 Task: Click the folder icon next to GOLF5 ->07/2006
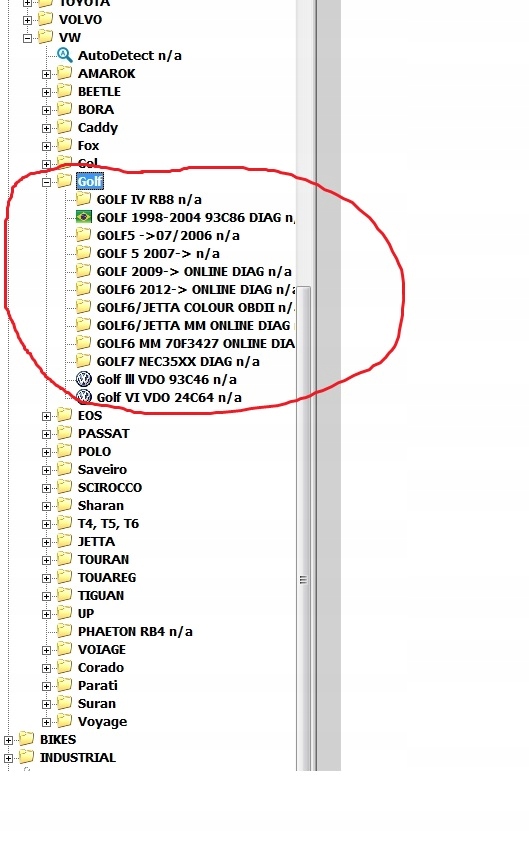pos(83,234)
